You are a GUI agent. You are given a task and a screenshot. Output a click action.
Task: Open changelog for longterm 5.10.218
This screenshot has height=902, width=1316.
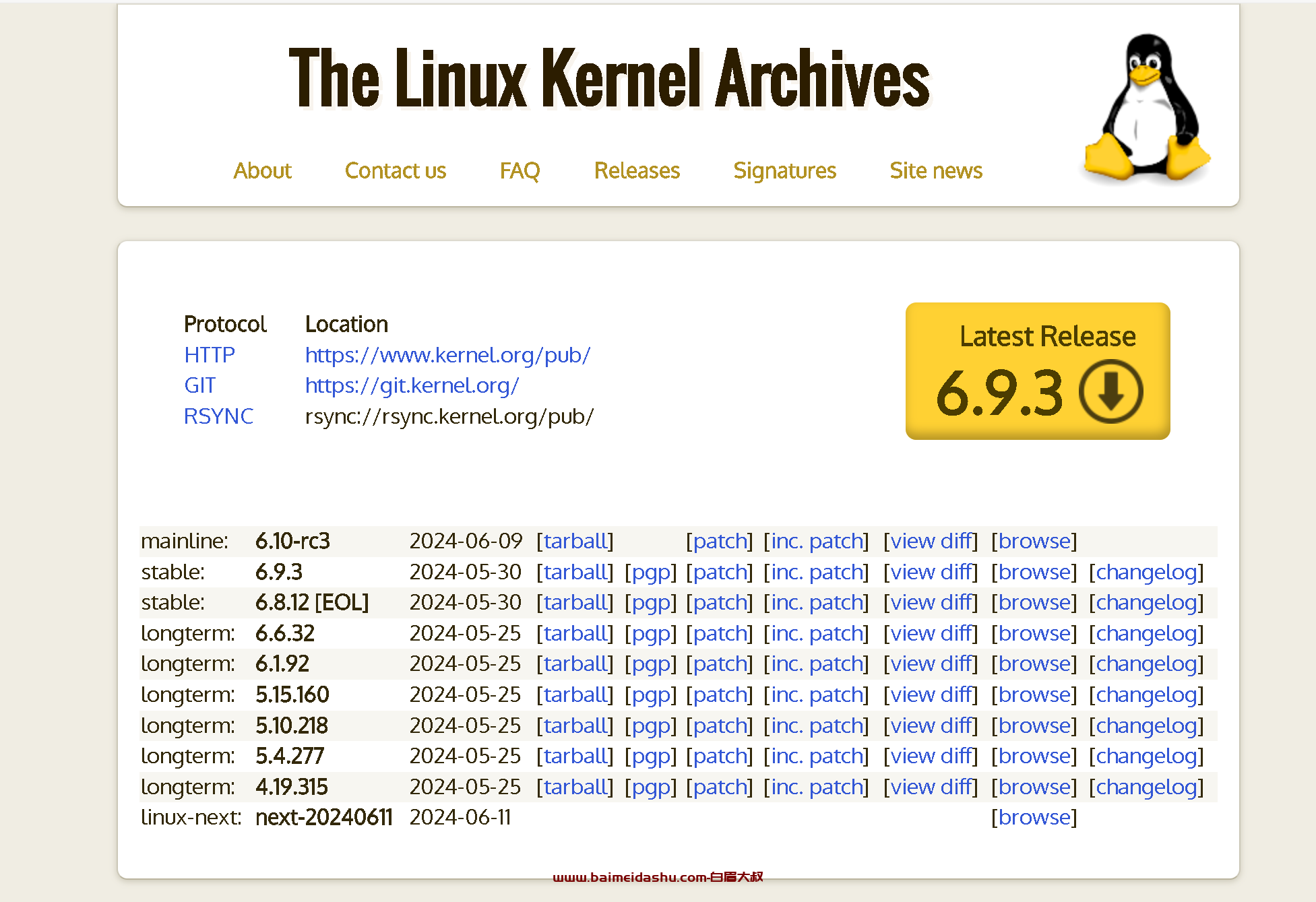tap(1146, 726)
